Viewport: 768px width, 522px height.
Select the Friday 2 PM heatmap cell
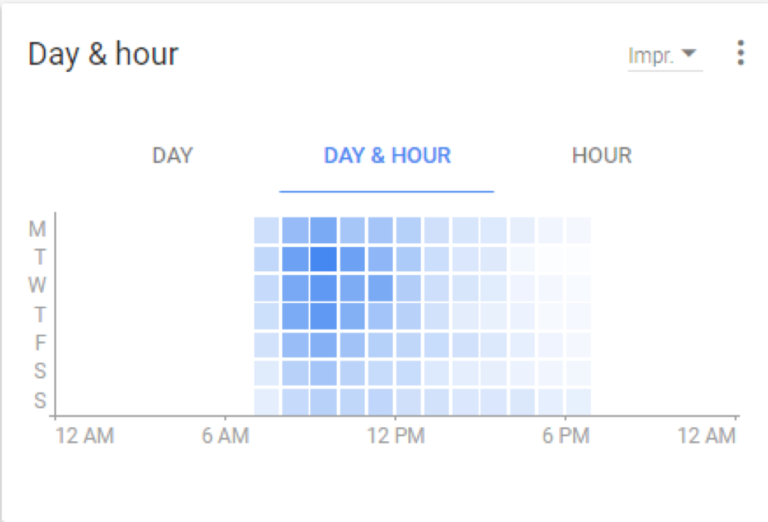pos(465,344)
